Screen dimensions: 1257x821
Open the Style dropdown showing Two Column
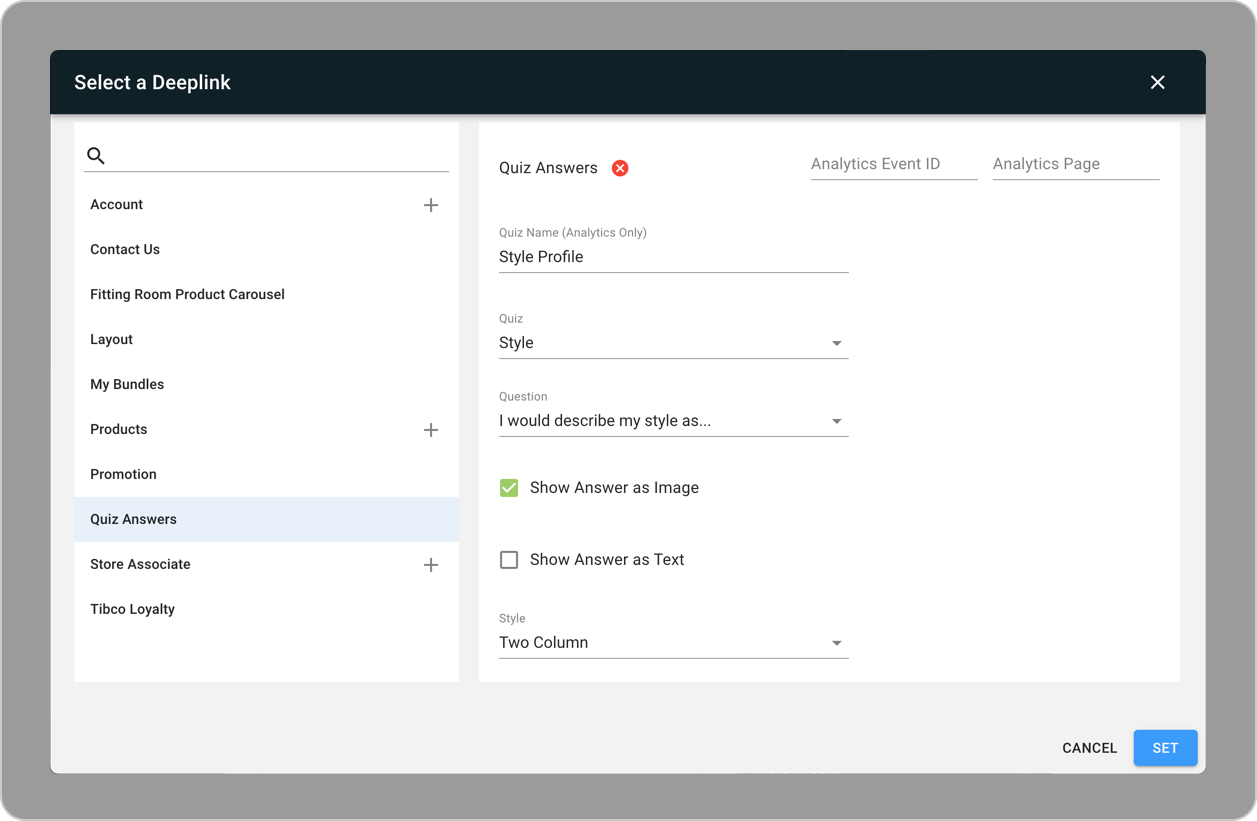click(674, 643)
